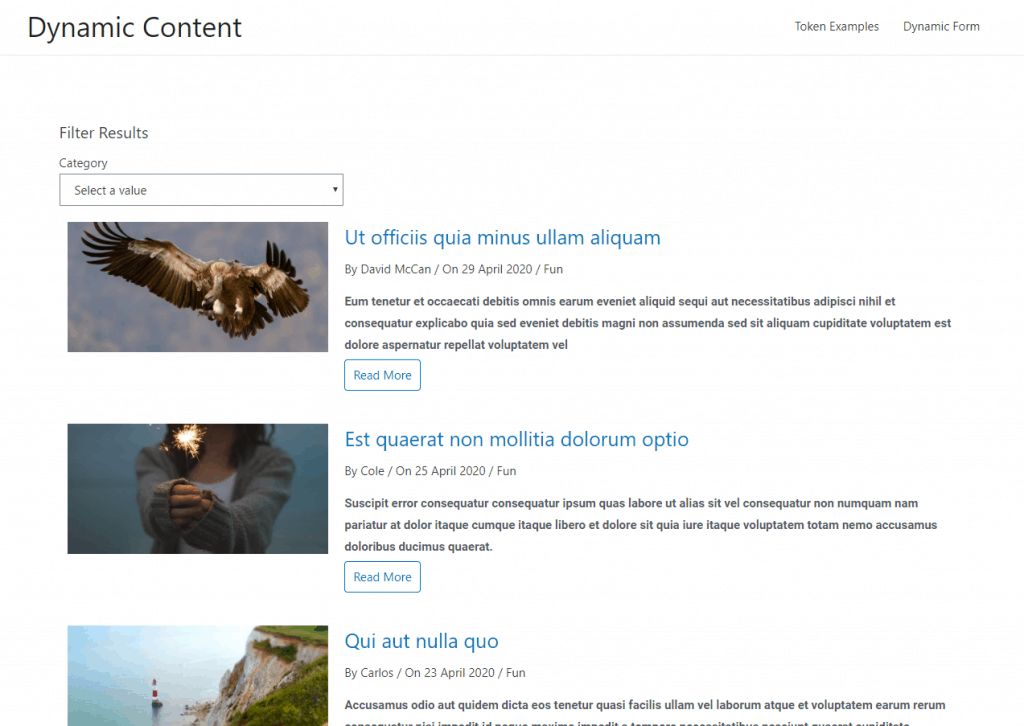Viewport: 1024px width, 726px height.
Task: Click the flying eagle post thumbnail
Action: [x=197, y=287]
